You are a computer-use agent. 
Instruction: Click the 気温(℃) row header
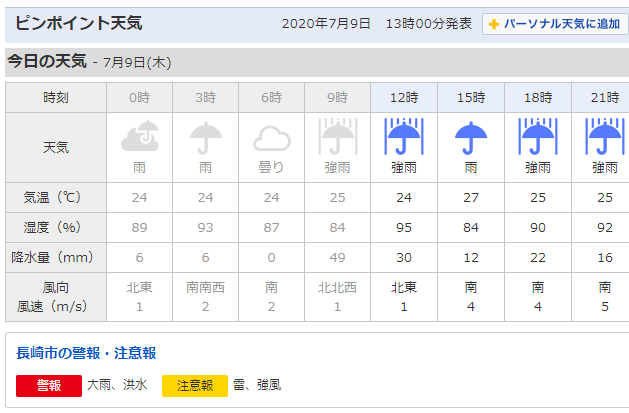(x=56, y=197)
